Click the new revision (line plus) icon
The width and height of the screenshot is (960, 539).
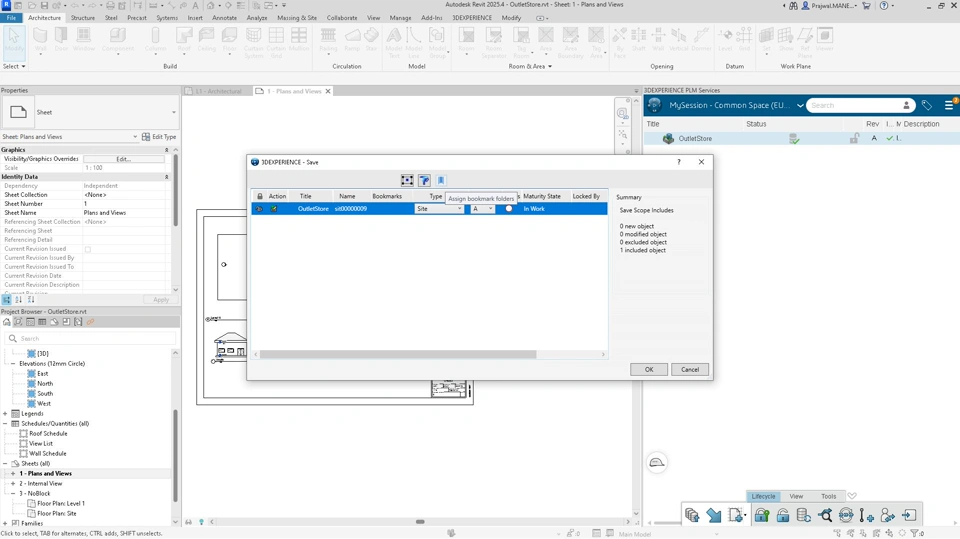coord(866,515)
